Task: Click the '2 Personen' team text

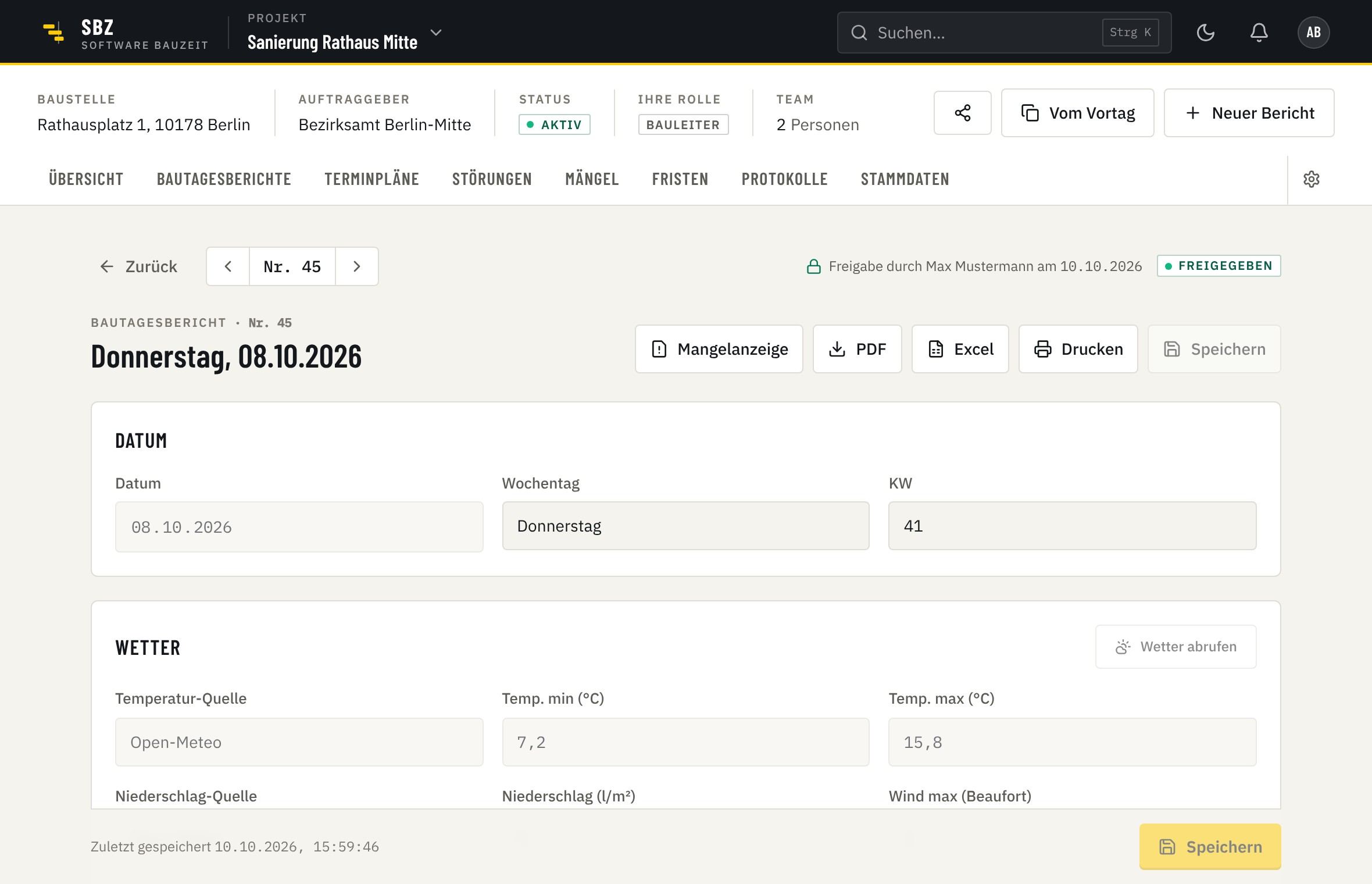Action: (818, 124)
